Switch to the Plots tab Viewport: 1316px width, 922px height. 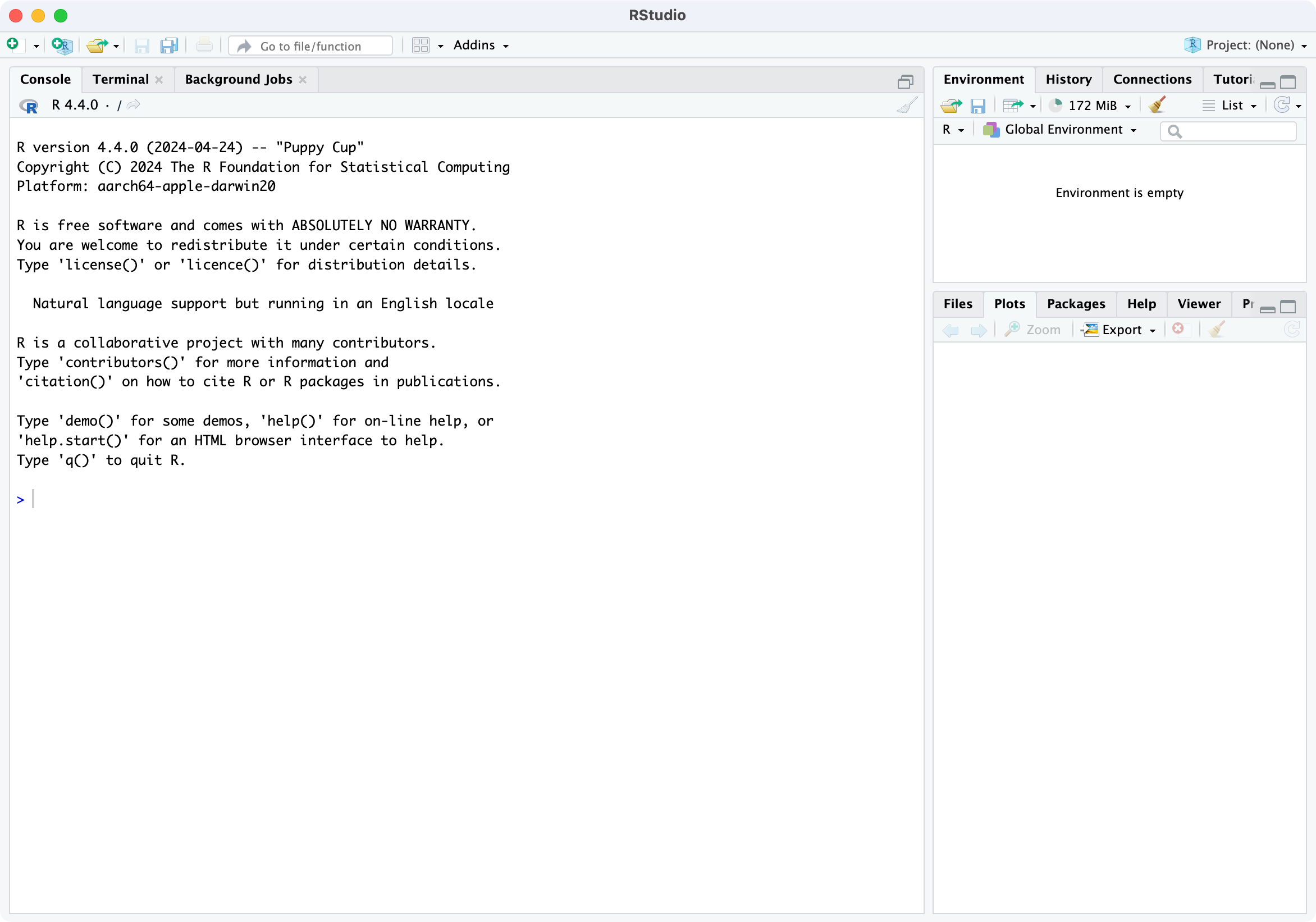pyautogui.click(x=1009, y=304)
